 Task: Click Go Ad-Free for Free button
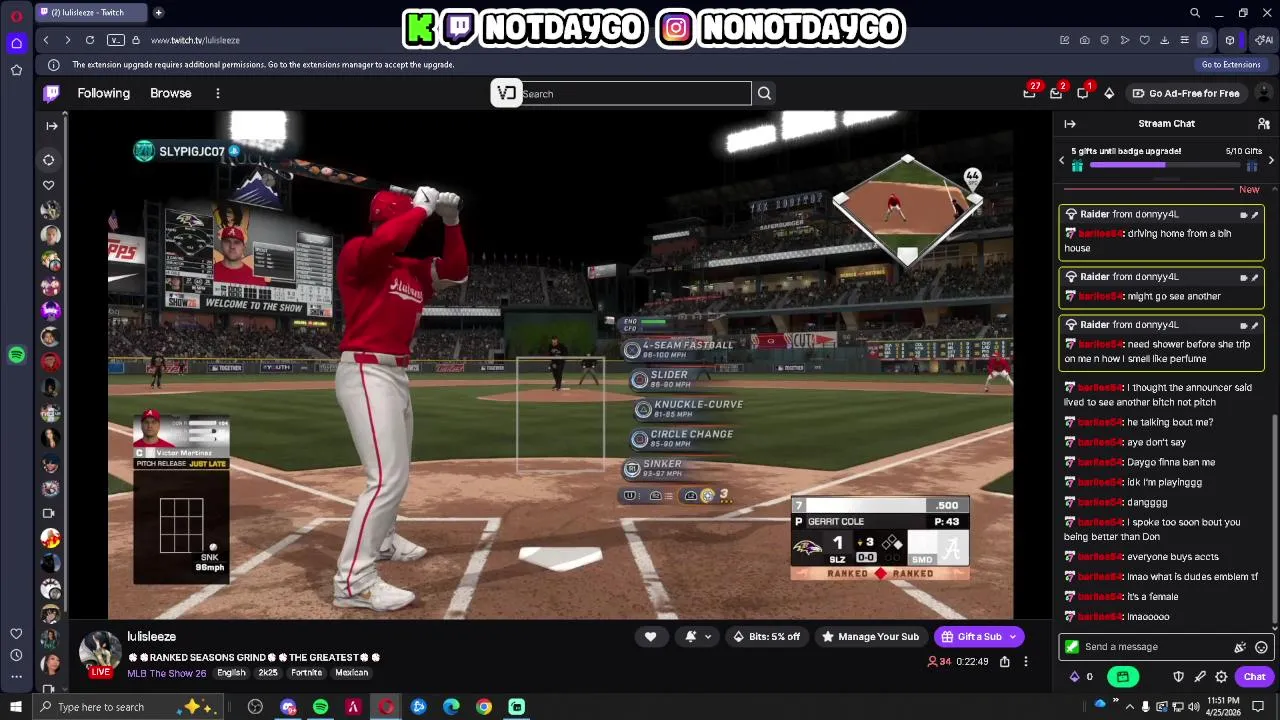(x=1186, y=93)
